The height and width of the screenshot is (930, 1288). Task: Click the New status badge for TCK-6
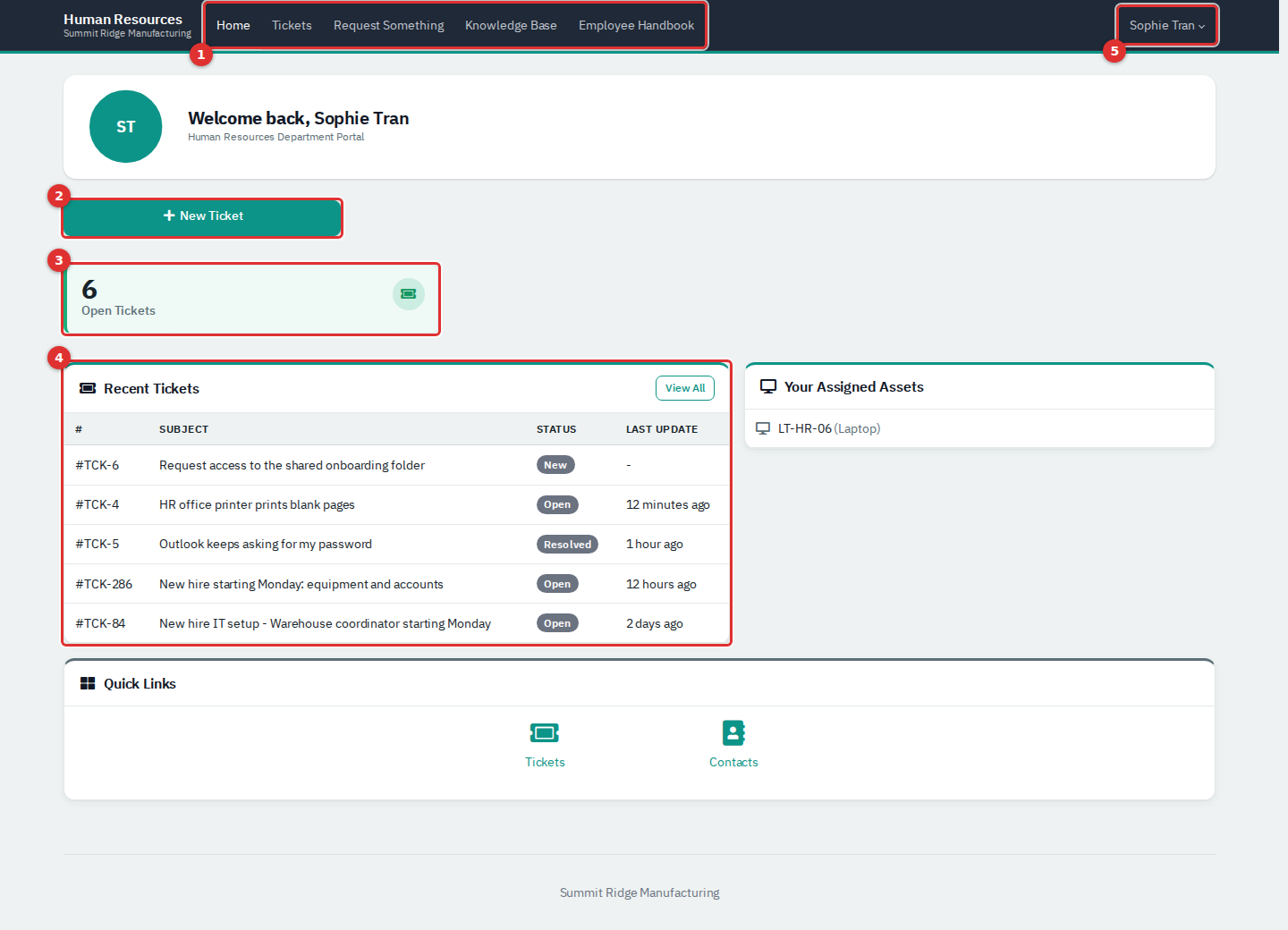(555, 465)
